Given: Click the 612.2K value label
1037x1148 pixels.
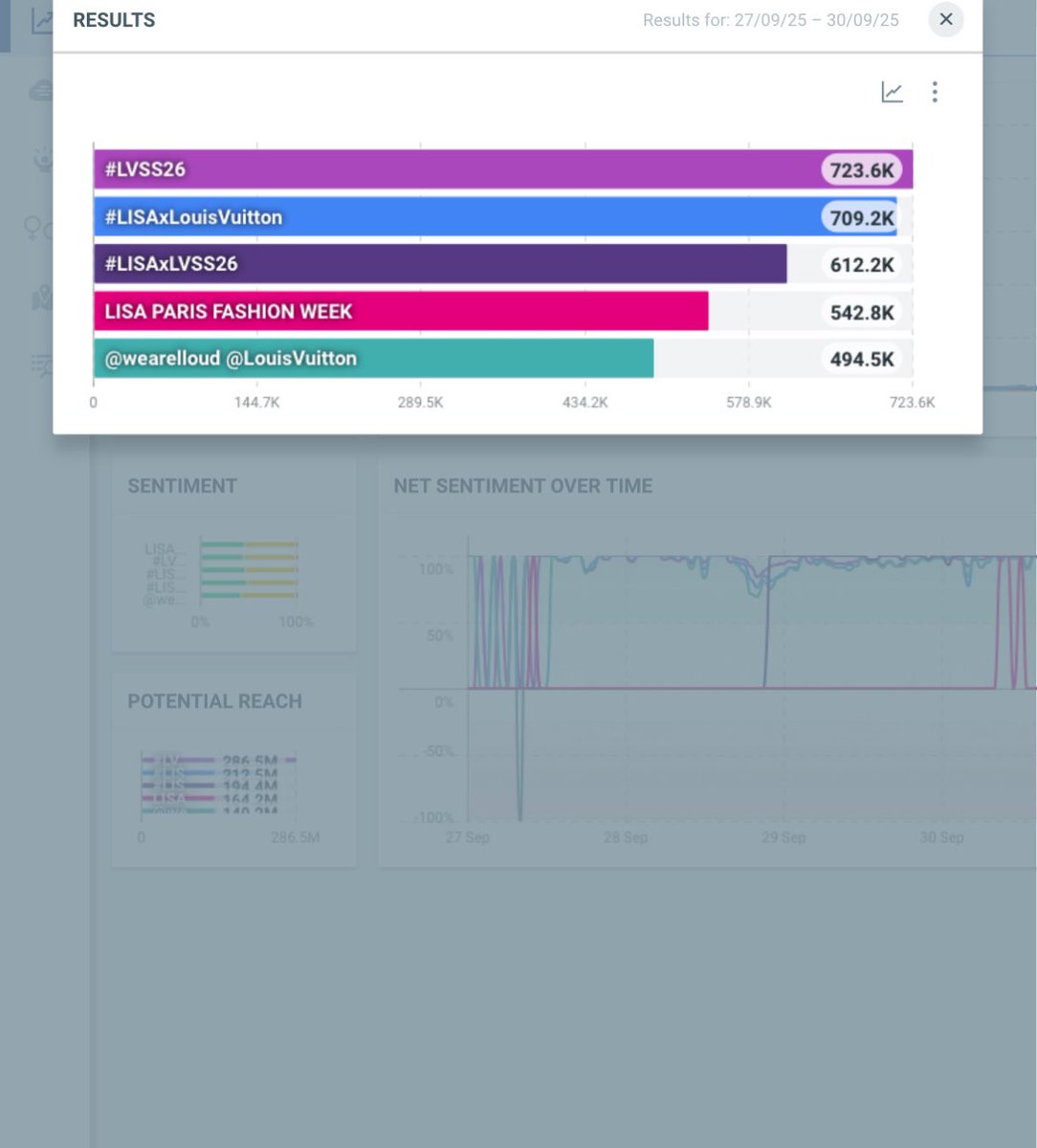Looking at the screenshot, I should [x=862, y=265].
